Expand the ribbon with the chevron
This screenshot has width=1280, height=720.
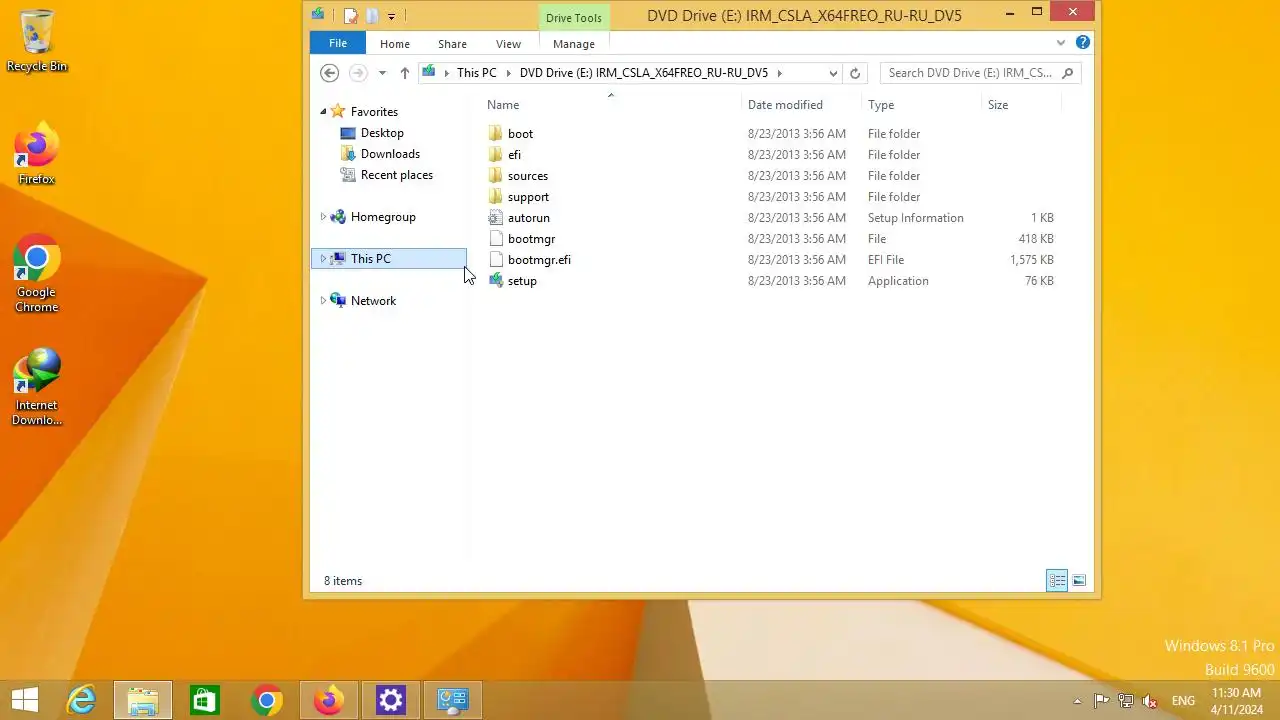(x=1061, y=43)
